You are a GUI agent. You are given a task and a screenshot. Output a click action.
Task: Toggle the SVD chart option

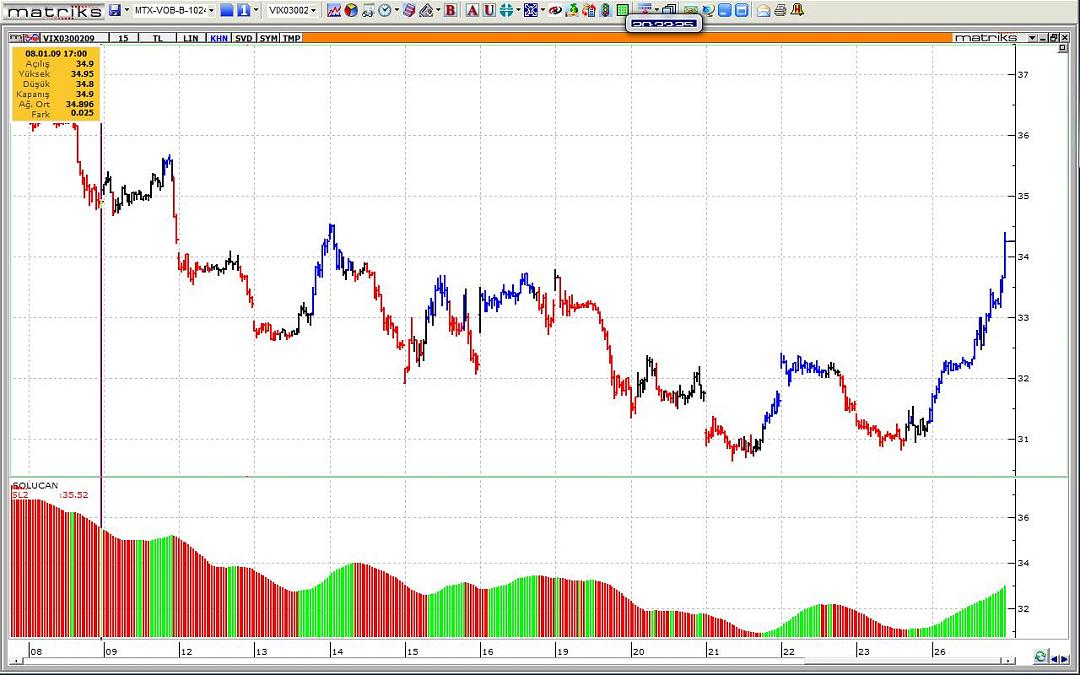coord(243,38)
